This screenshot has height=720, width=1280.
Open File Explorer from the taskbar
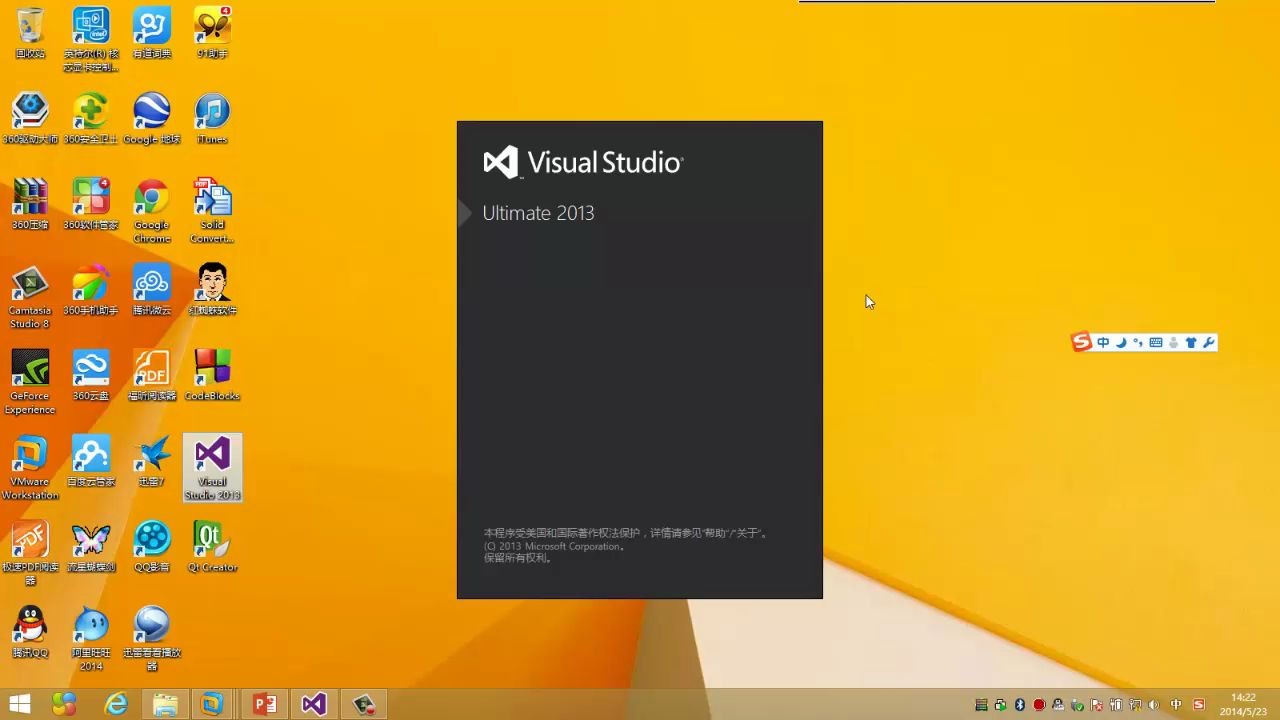165,704
